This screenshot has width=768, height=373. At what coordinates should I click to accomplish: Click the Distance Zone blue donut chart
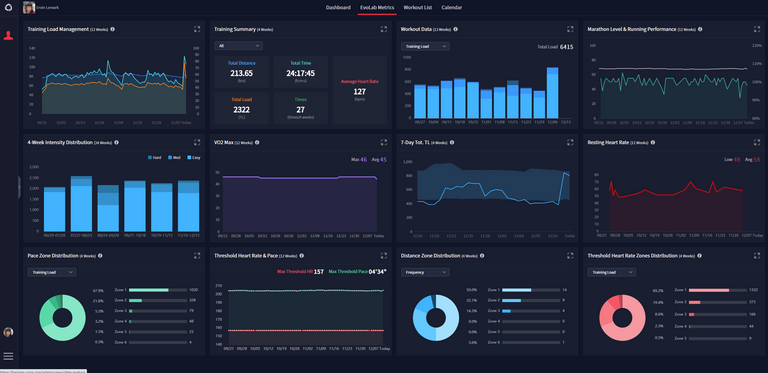[x=436, y=318]
